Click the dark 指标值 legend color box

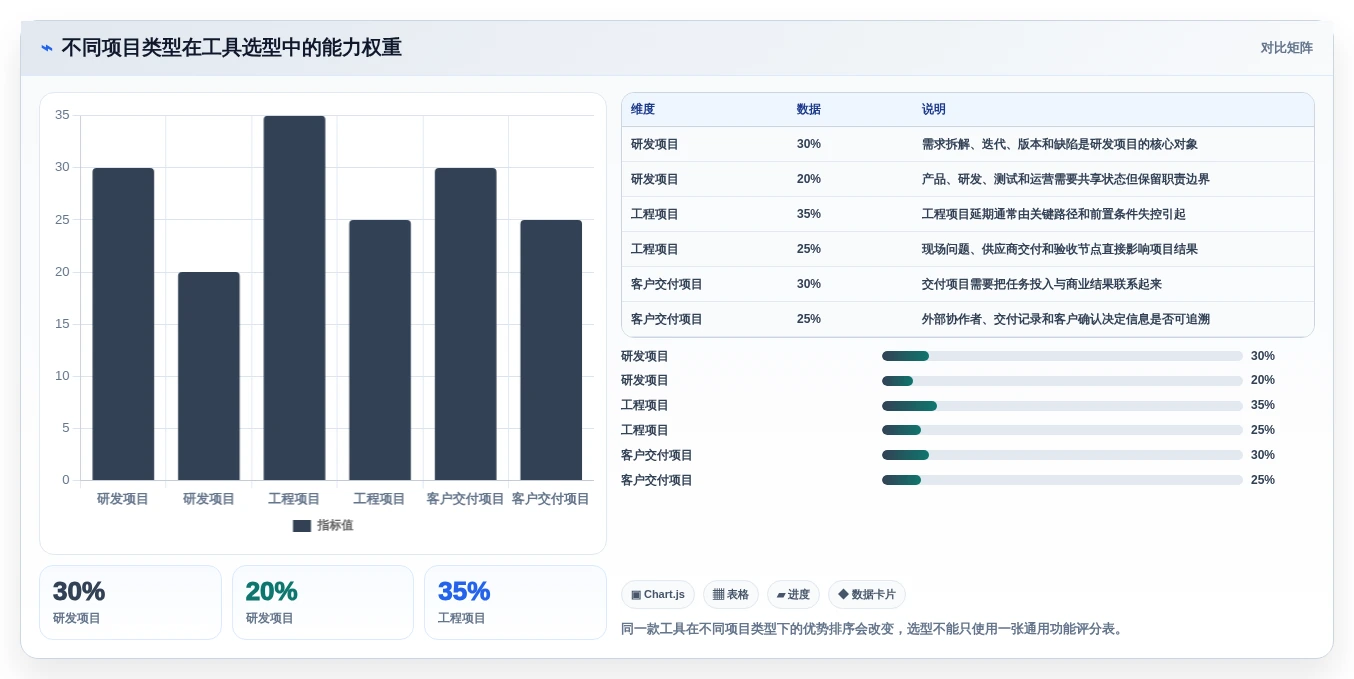pos(302,526)
